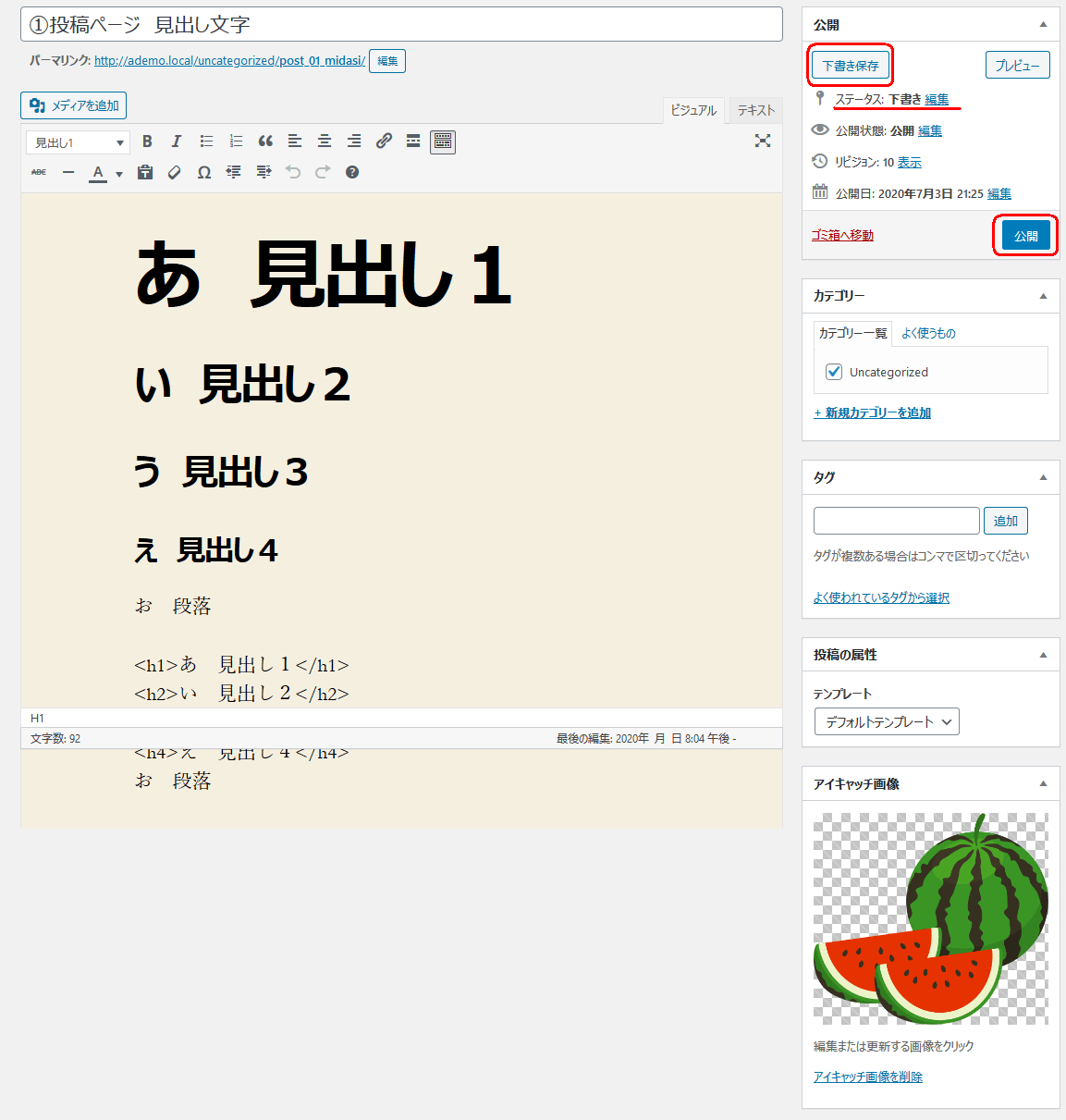This screenshot has width=1066, height=1120.
Task: Click the watermelon featured image thumbnail
Action: point(931,918)
